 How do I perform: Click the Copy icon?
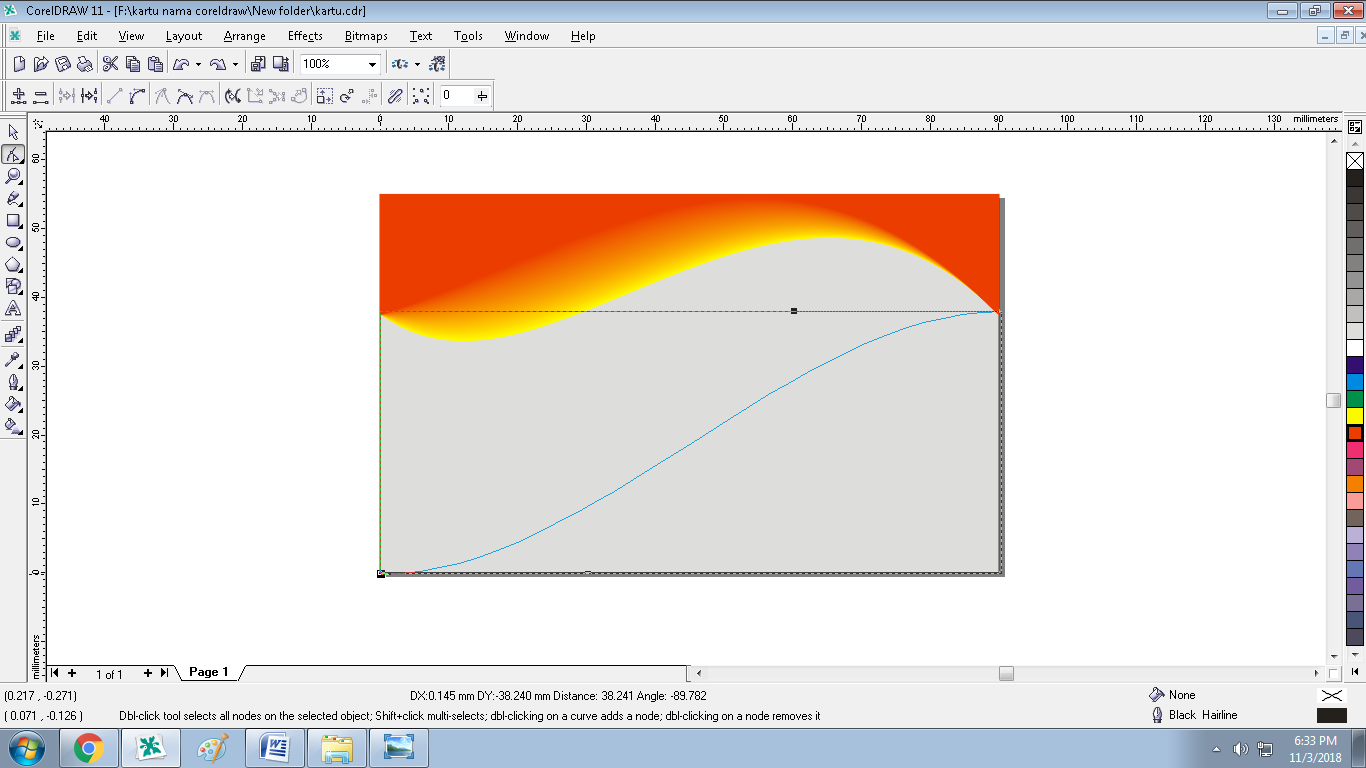(133, 64)
